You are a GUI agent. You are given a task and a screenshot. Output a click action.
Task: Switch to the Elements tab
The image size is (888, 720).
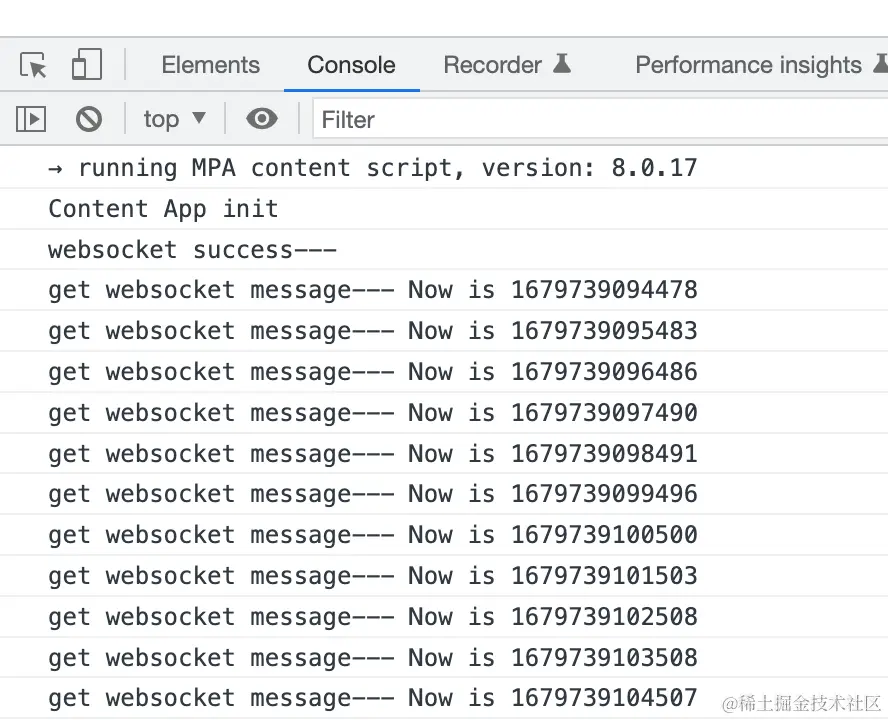tap(210, 65)
